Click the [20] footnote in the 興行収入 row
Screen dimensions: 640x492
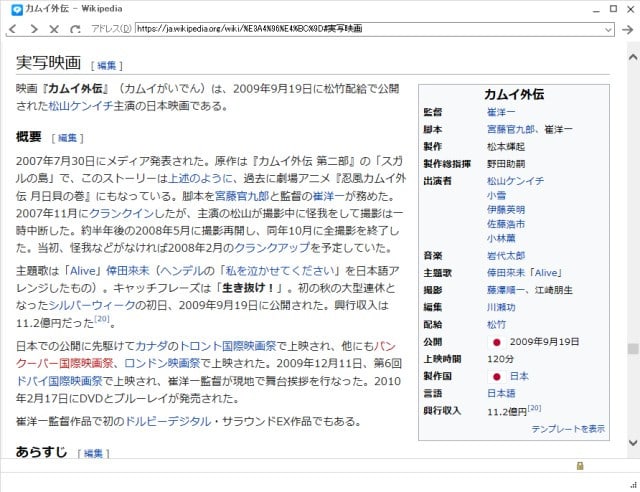point(534,408)
